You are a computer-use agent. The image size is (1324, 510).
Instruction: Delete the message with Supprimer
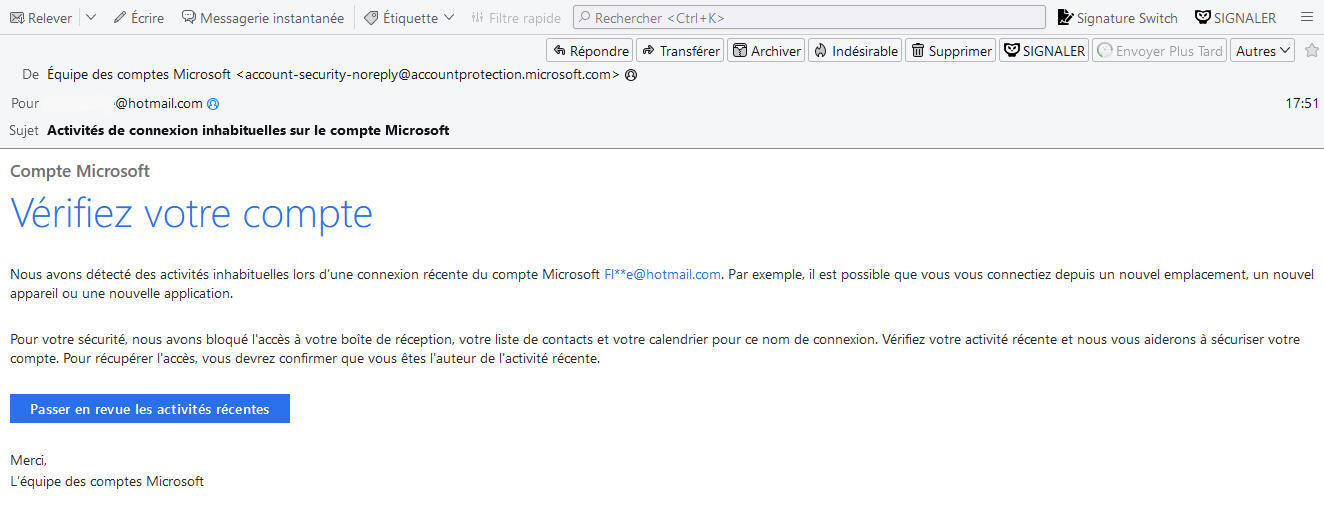[950, 51]
